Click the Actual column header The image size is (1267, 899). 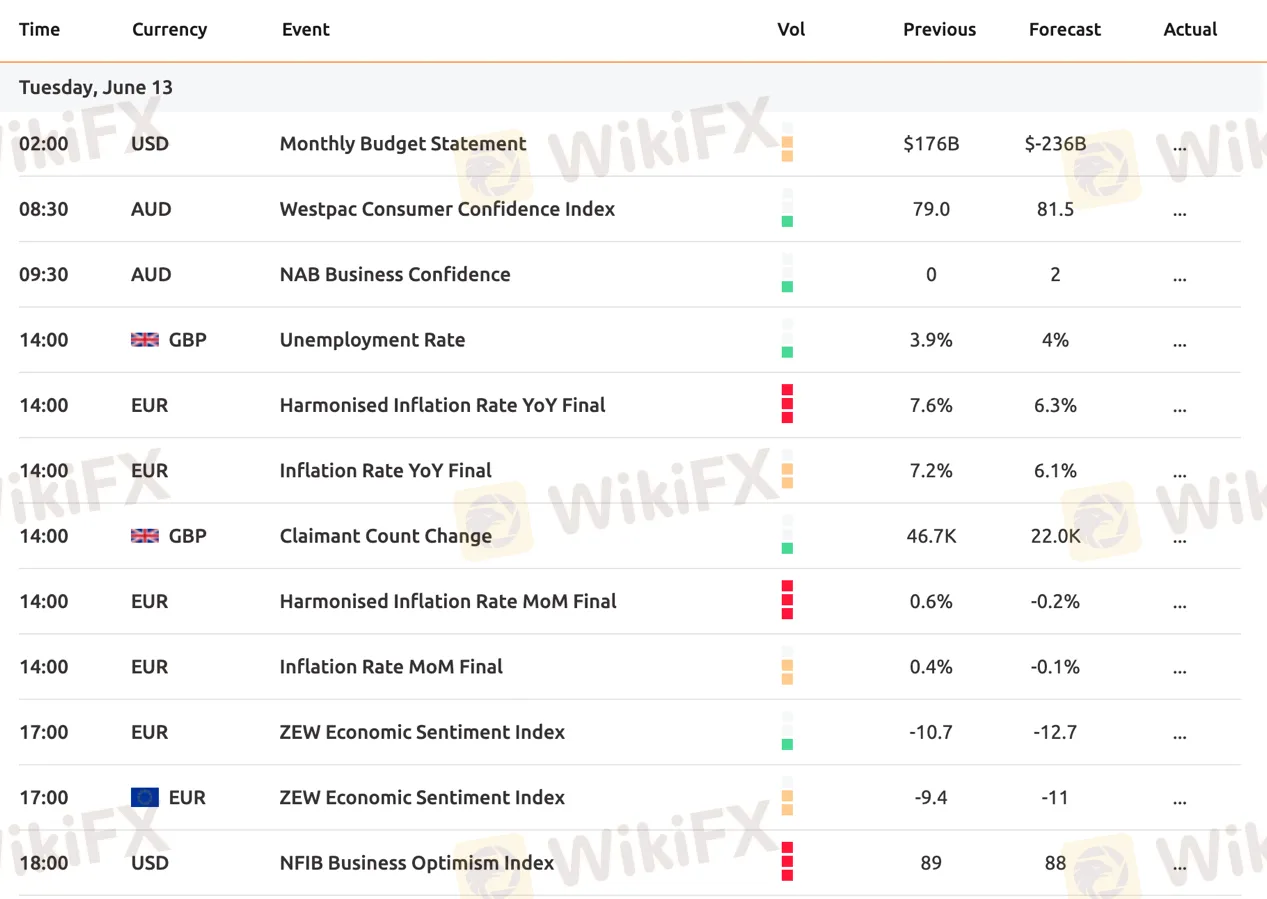coord(1190,29)
